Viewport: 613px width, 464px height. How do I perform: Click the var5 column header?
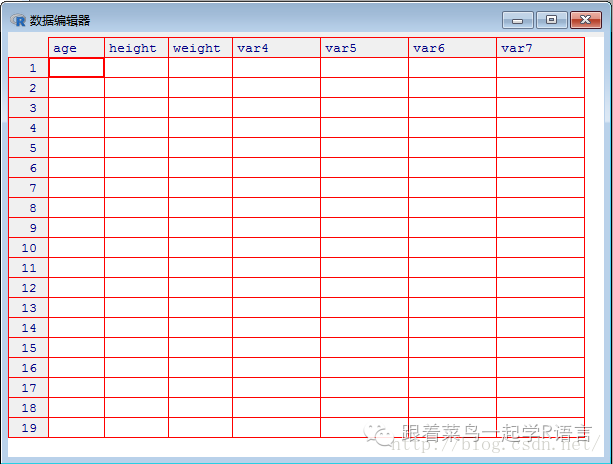[x=364, y=48]
